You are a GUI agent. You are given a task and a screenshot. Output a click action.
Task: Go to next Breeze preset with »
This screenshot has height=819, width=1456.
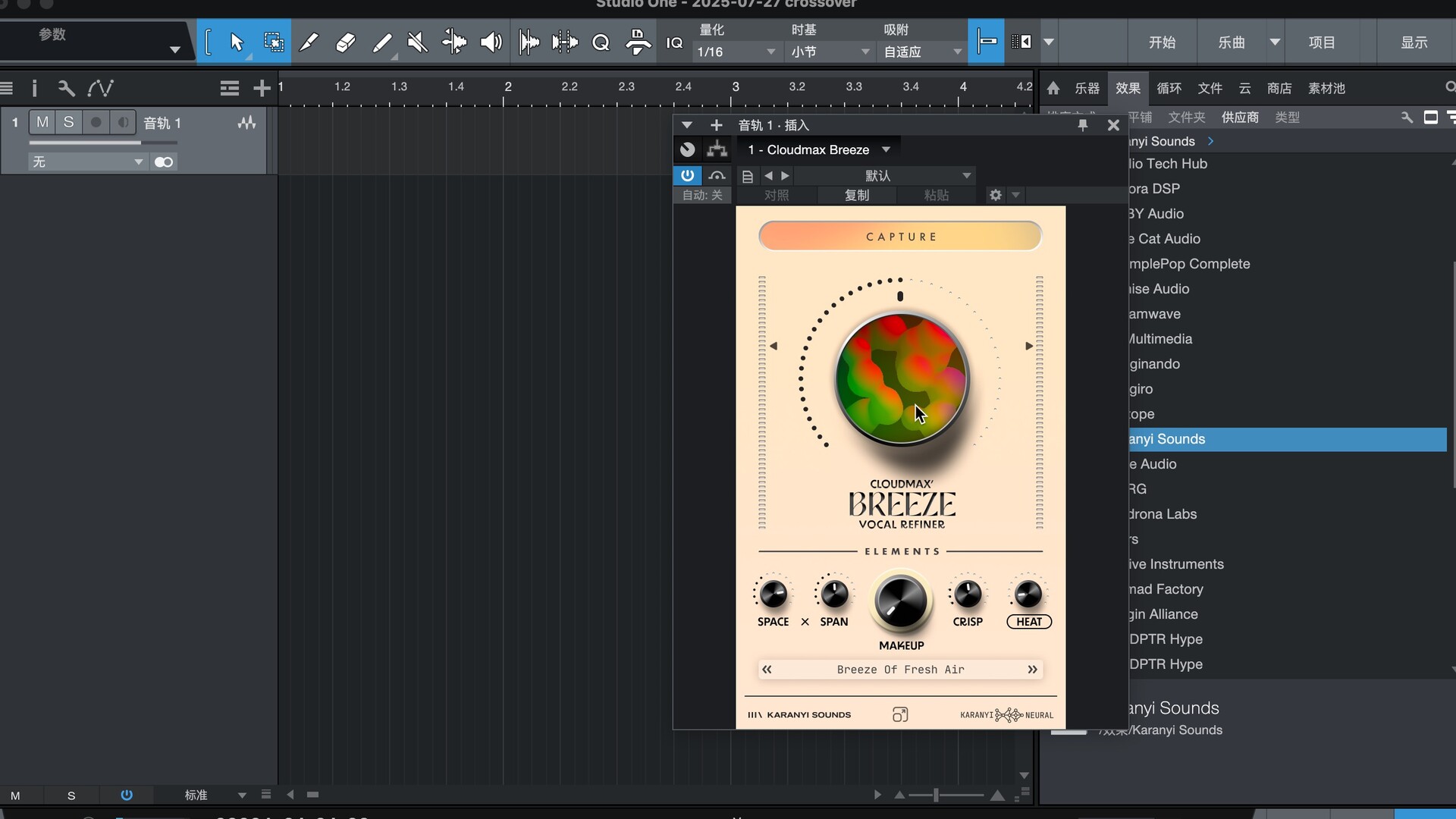click(x=1032, y=670)
